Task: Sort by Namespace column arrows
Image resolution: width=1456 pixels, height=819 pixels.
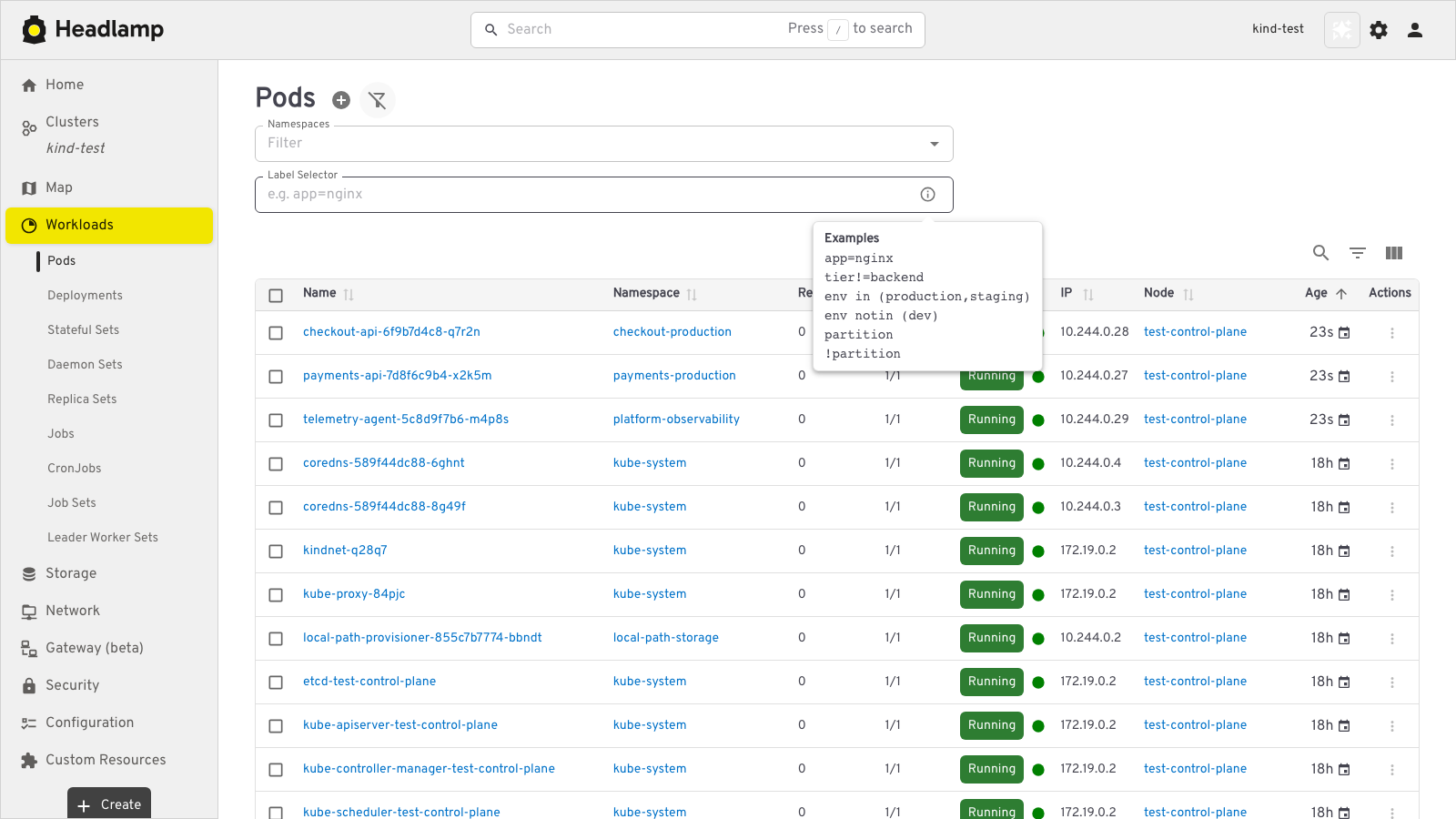Action: (692, 294)
